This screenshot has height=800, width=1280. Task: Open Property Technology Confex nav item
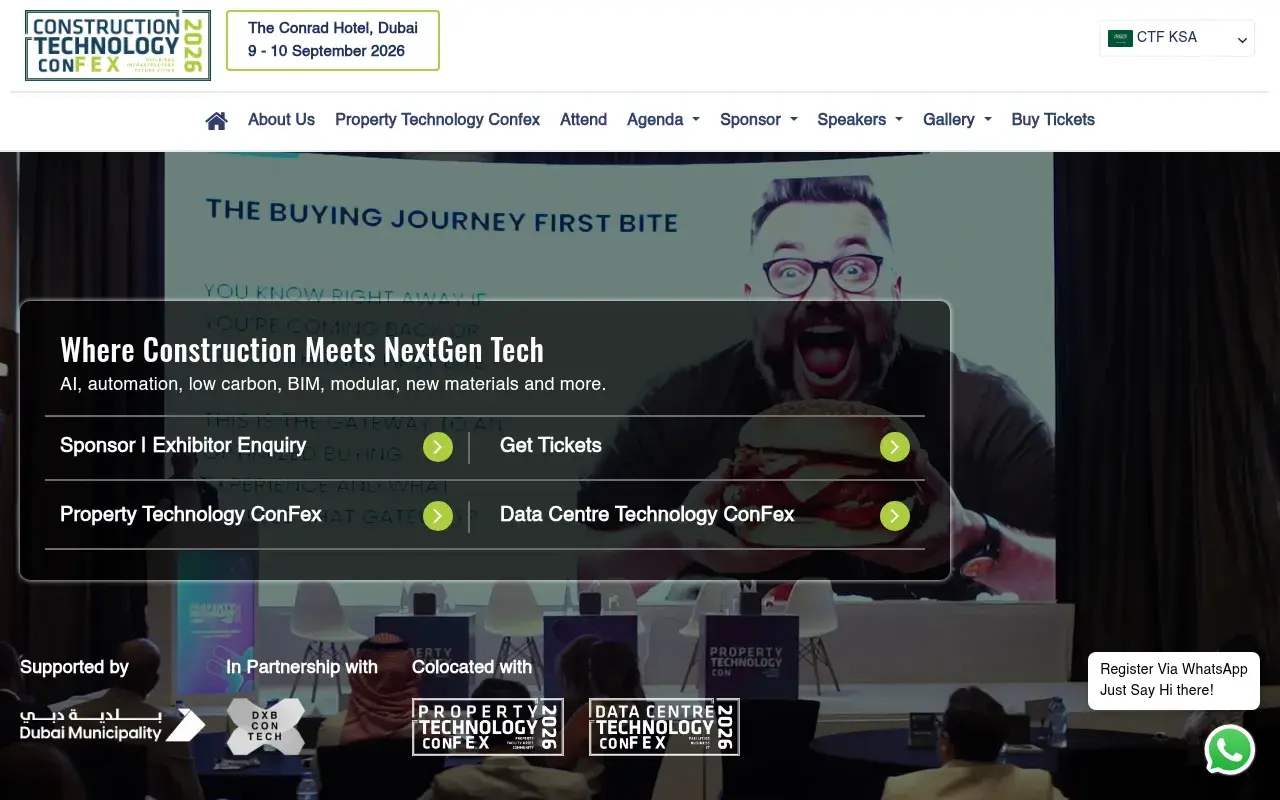click(x=437, y=120)
